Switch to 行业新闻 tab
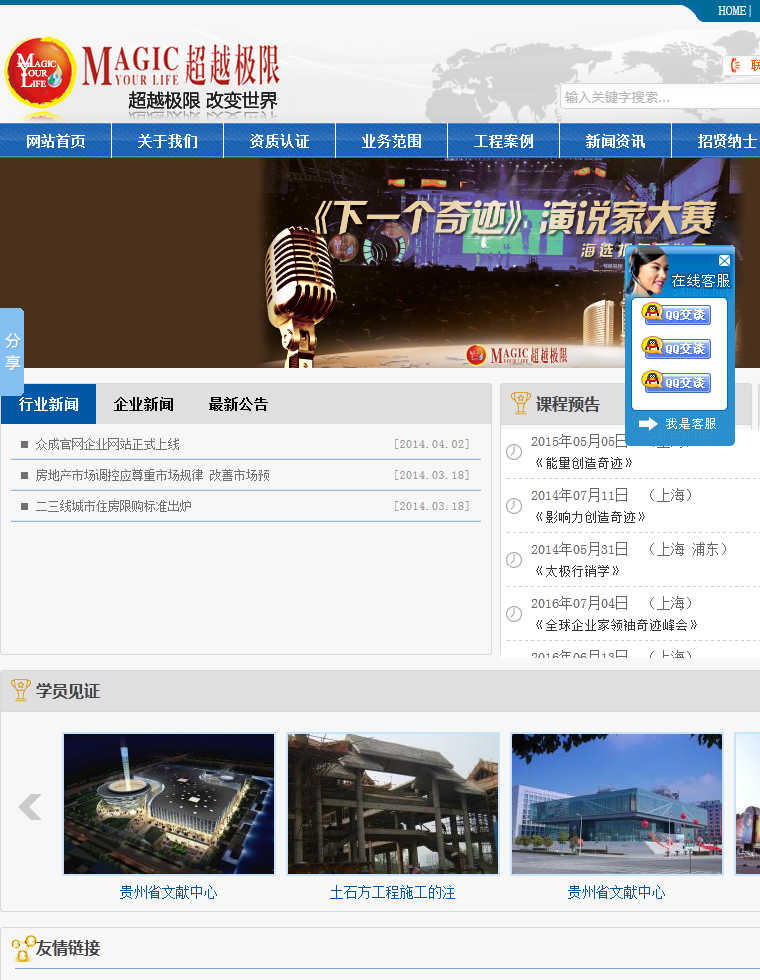Screen dimensions: 760x980 (x=49, y=404)
